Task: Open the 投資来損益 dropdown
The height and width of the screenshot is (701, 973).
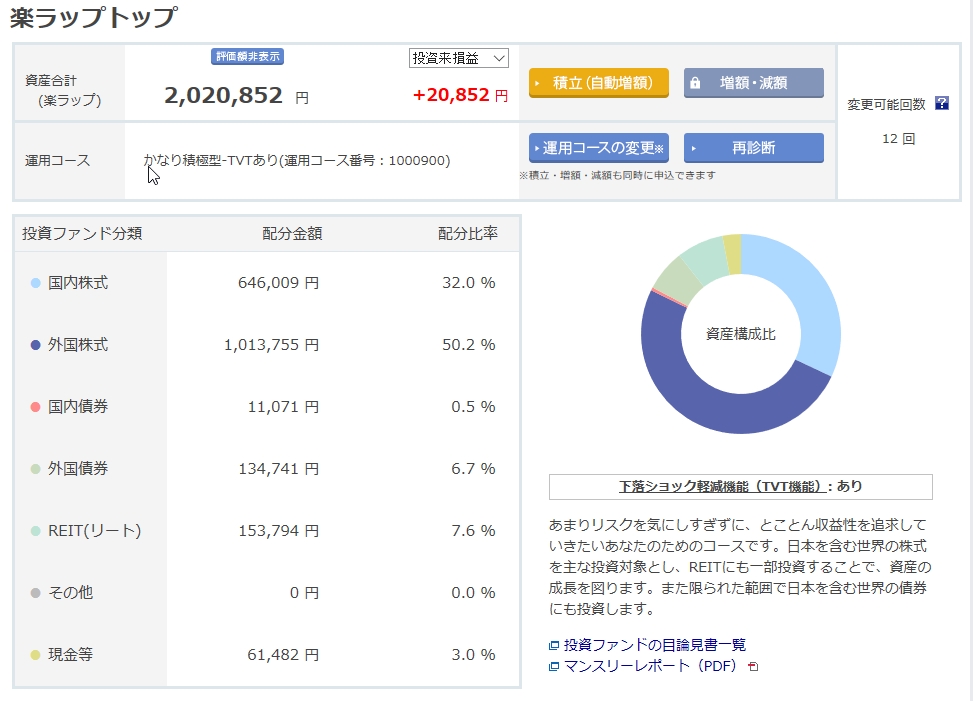Action: click(459, 58)
